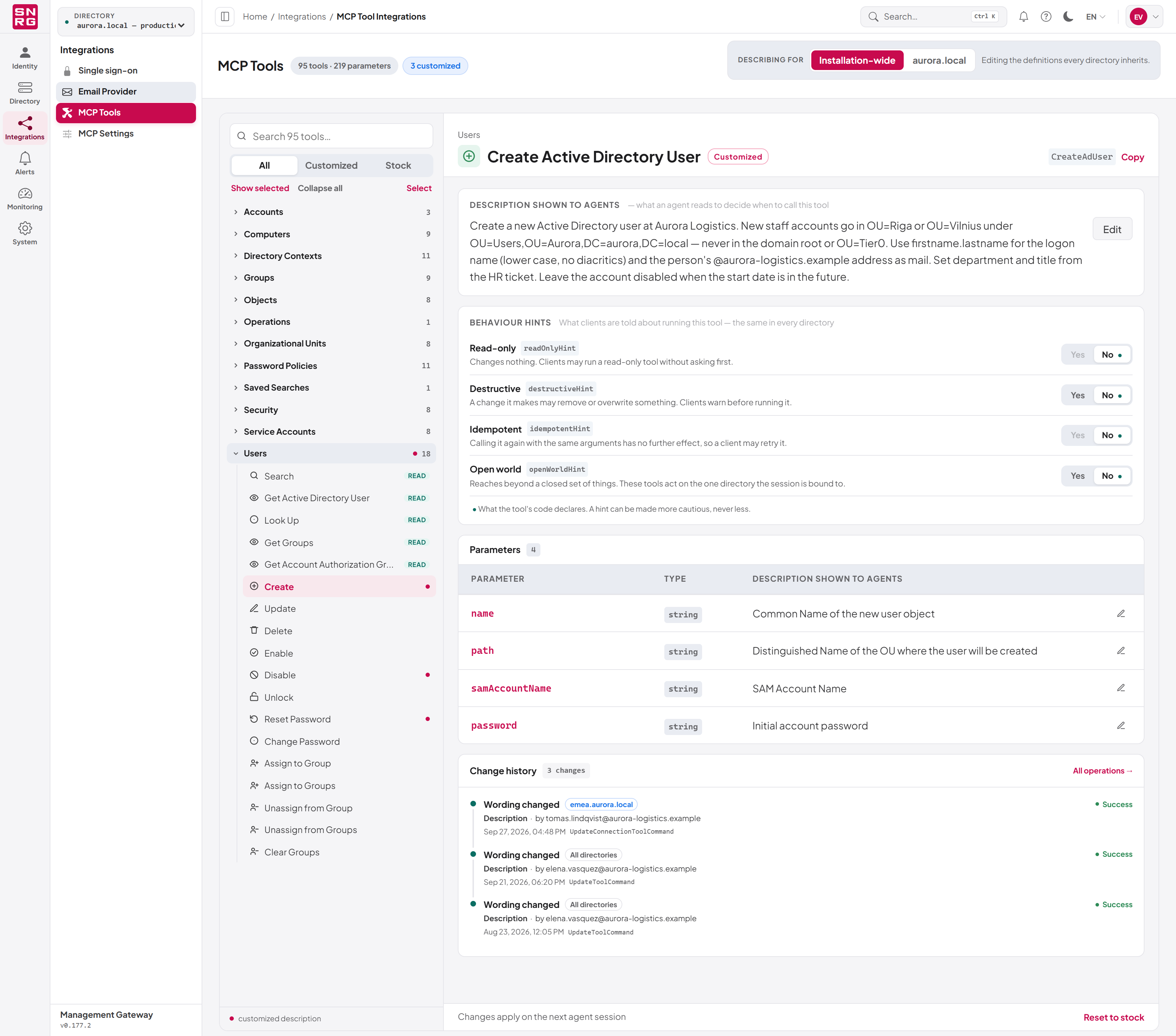This screenshot has height=1036, width=1176.
Task: Open the help question mark icon
Action: tap(1046, 17)
